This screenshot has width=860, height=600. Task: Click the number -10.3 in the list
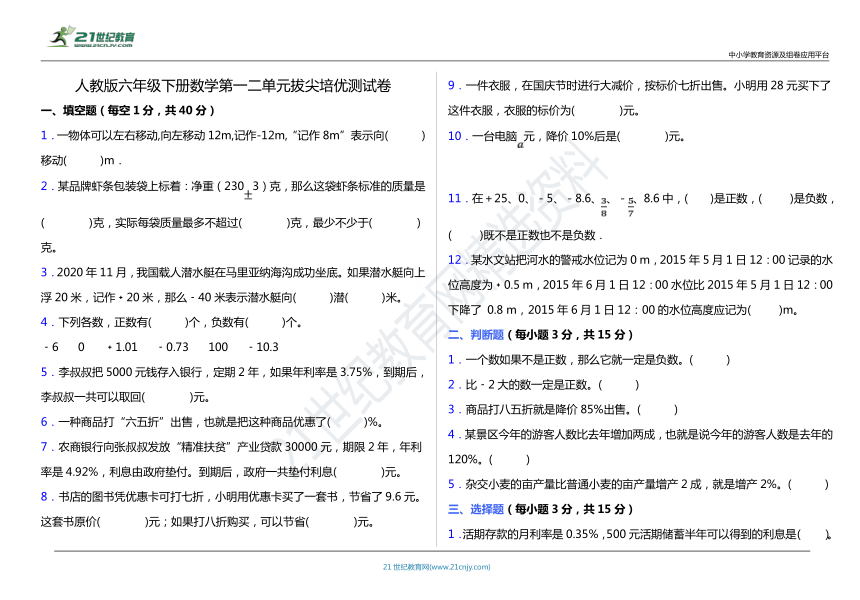(264, 347)
